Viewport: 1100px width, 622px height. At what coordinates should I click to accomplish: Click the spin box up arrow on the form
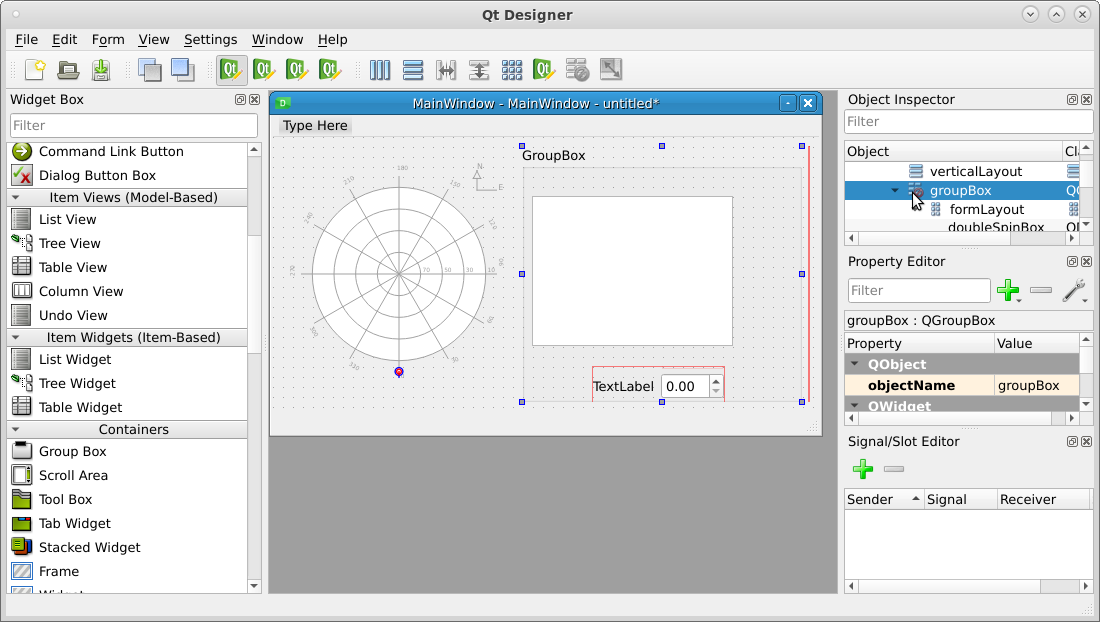click(715, 381)
